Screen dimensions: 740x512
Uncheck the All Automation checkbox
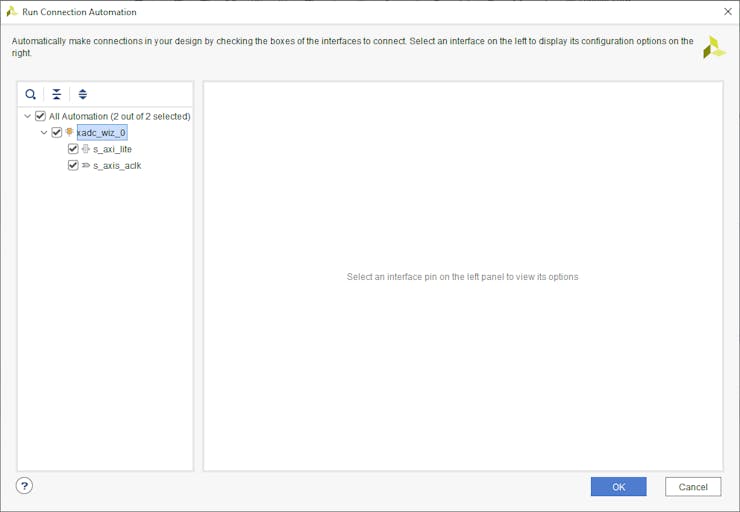click(41, 116)
